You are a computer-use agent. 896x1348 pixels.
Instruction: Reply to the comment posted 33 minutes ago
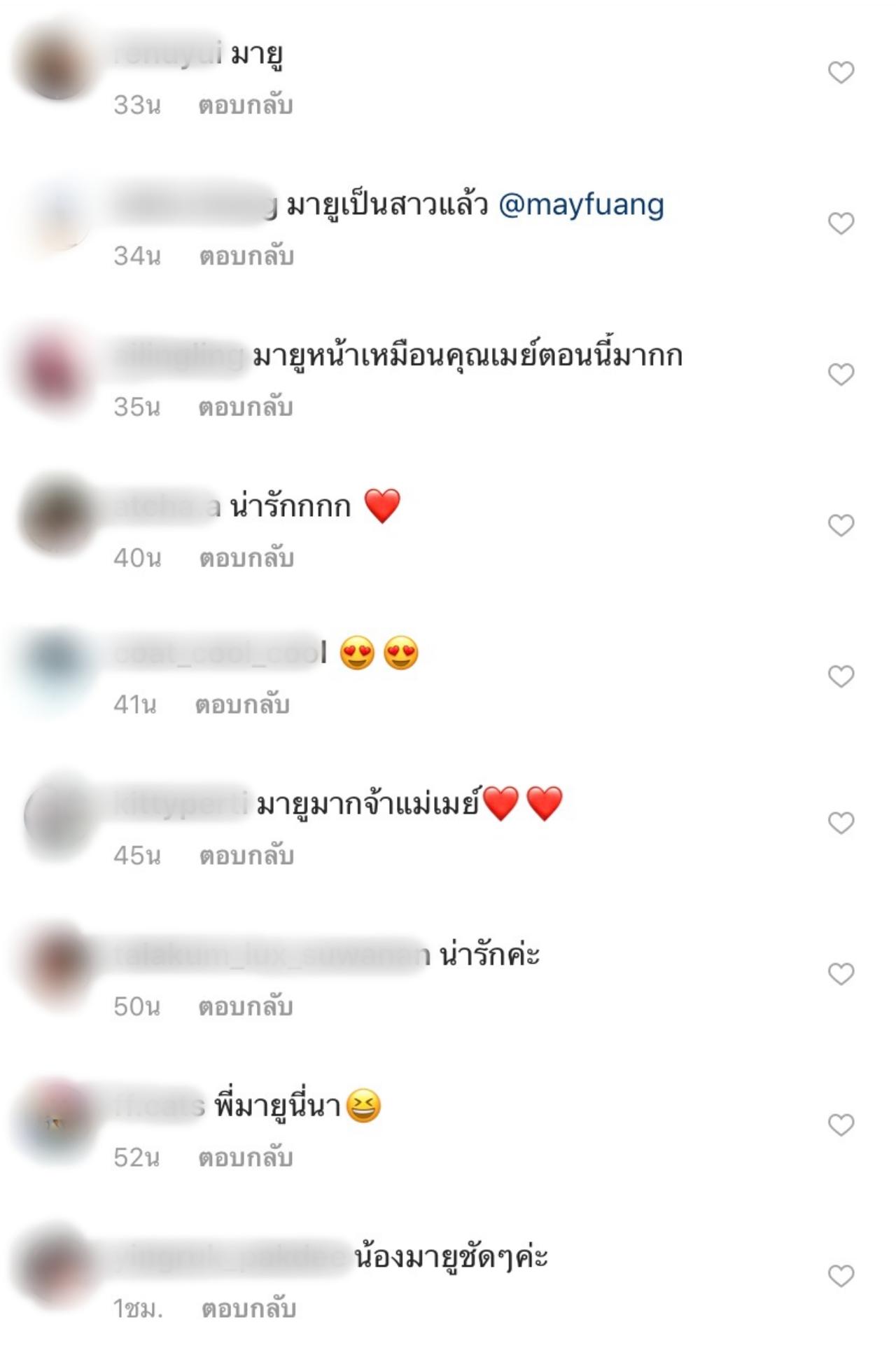coord(246,105)
